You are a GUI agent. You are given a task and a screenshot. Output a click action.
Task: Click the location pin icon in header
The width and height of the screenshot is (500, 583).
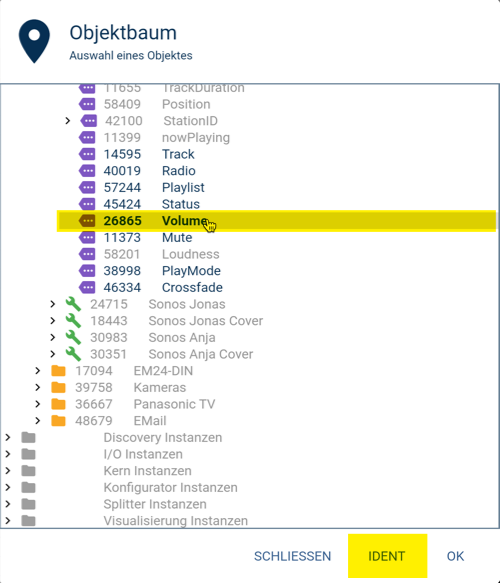pos(34,41)
